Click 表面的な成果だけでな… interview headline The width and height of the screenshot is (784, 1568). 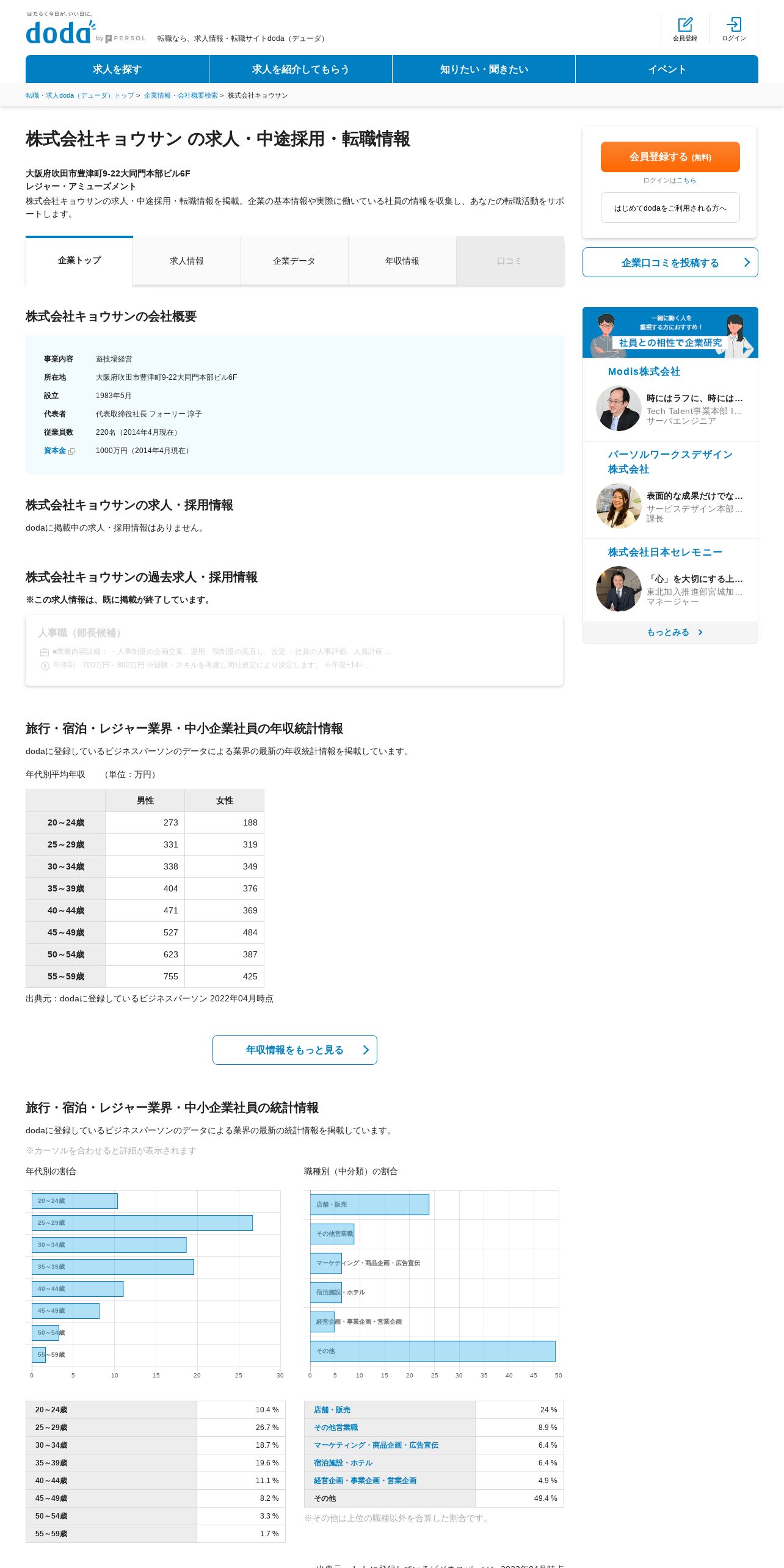tap(695, 496)
